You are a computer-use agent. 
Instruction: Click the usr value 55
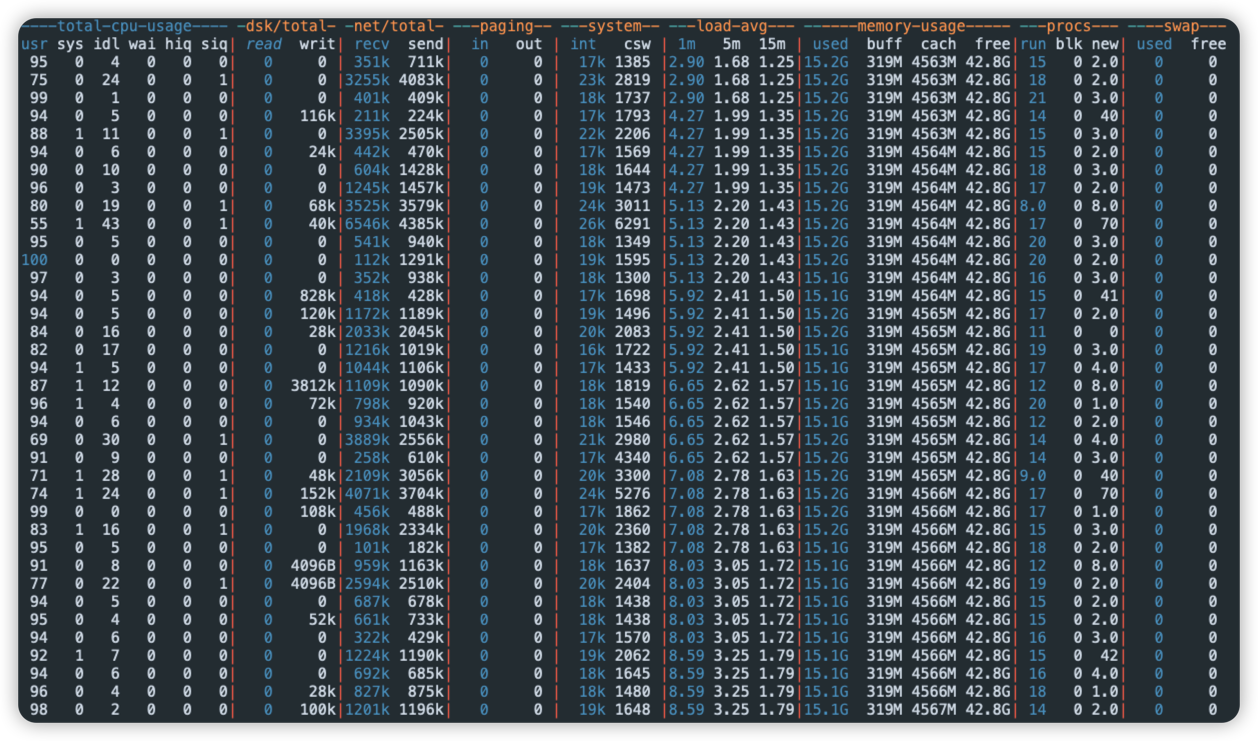coord(38,224)
